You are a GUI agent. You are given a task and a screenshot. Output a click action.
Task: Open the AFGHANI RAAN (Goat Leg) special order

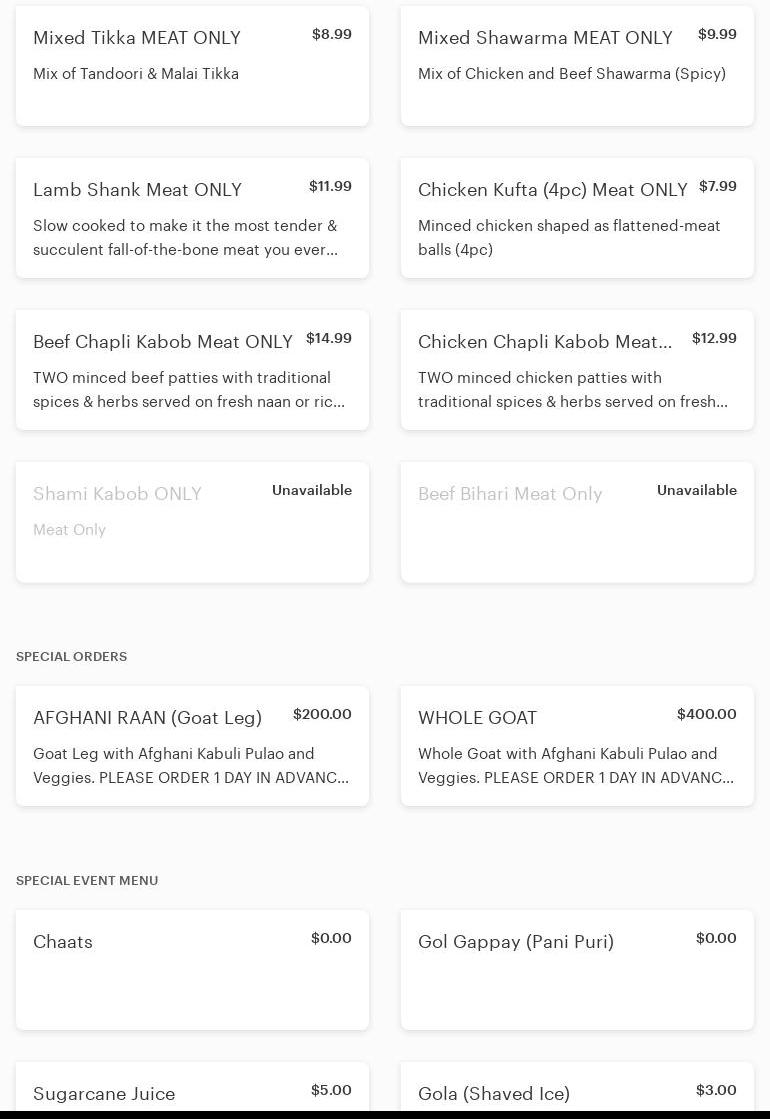(147, 718)
